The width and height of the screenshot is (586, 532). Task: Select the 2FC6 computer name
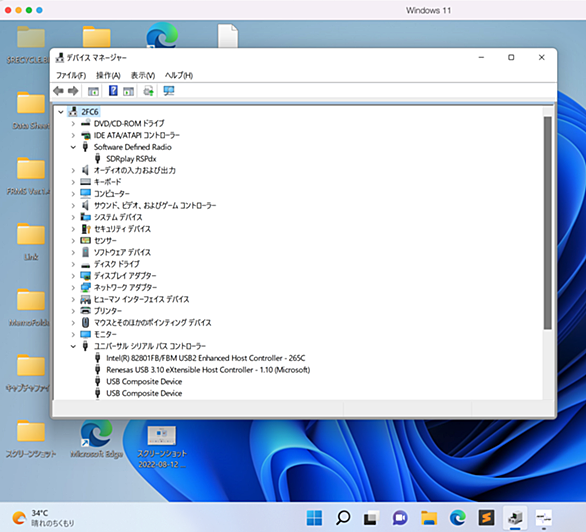click(90, 112)
